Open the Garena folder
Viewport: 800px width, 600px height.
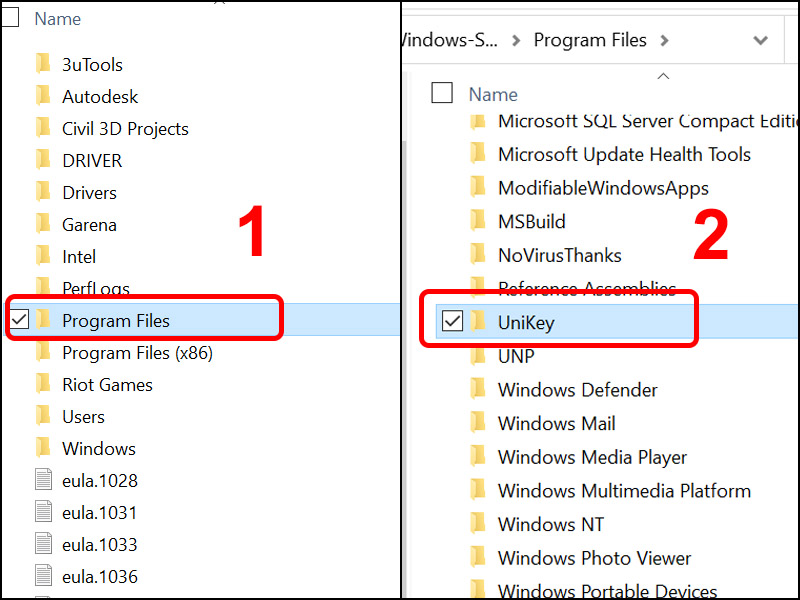coord(89,224)
